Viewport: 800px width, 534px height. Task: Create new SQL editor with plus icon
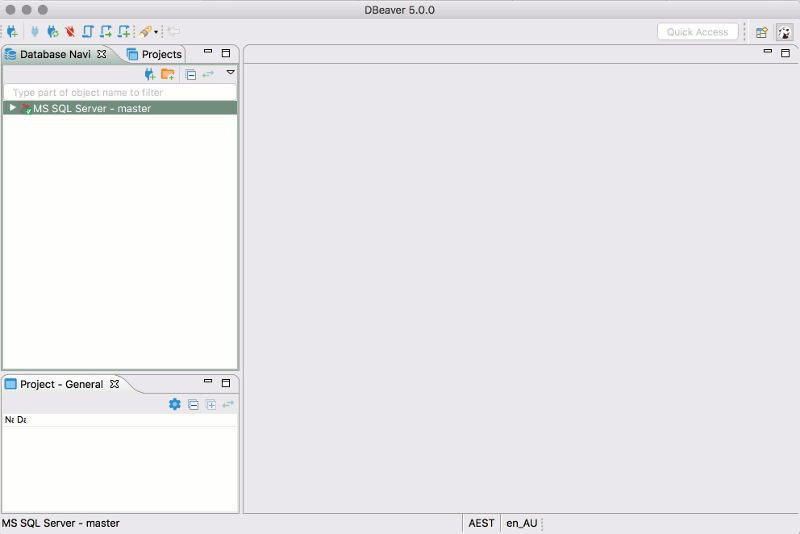(124, 32)
